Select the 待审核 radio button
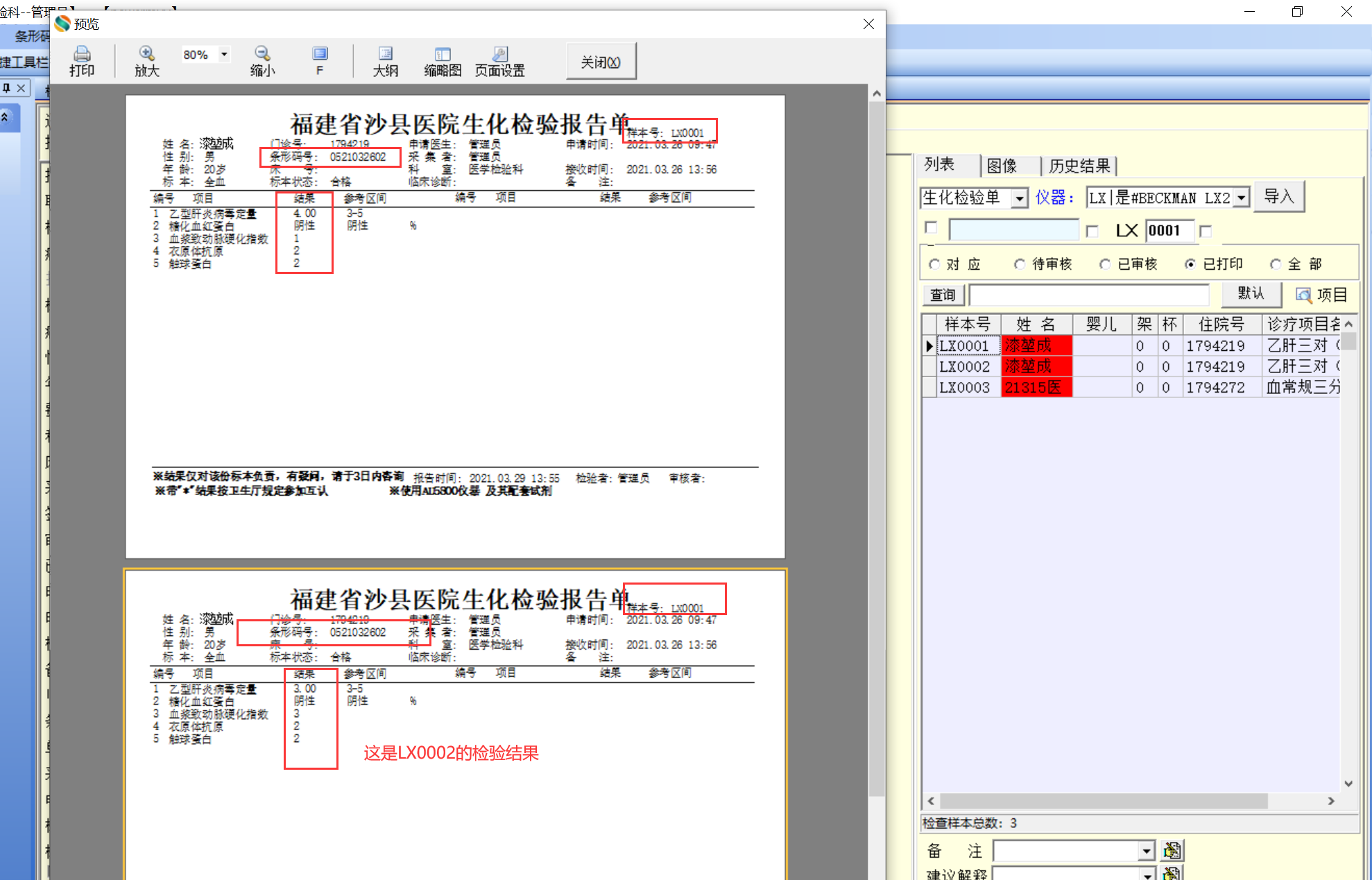Image resolution: width=1372 pixels, height=880 pixels. pos(1020,264)
